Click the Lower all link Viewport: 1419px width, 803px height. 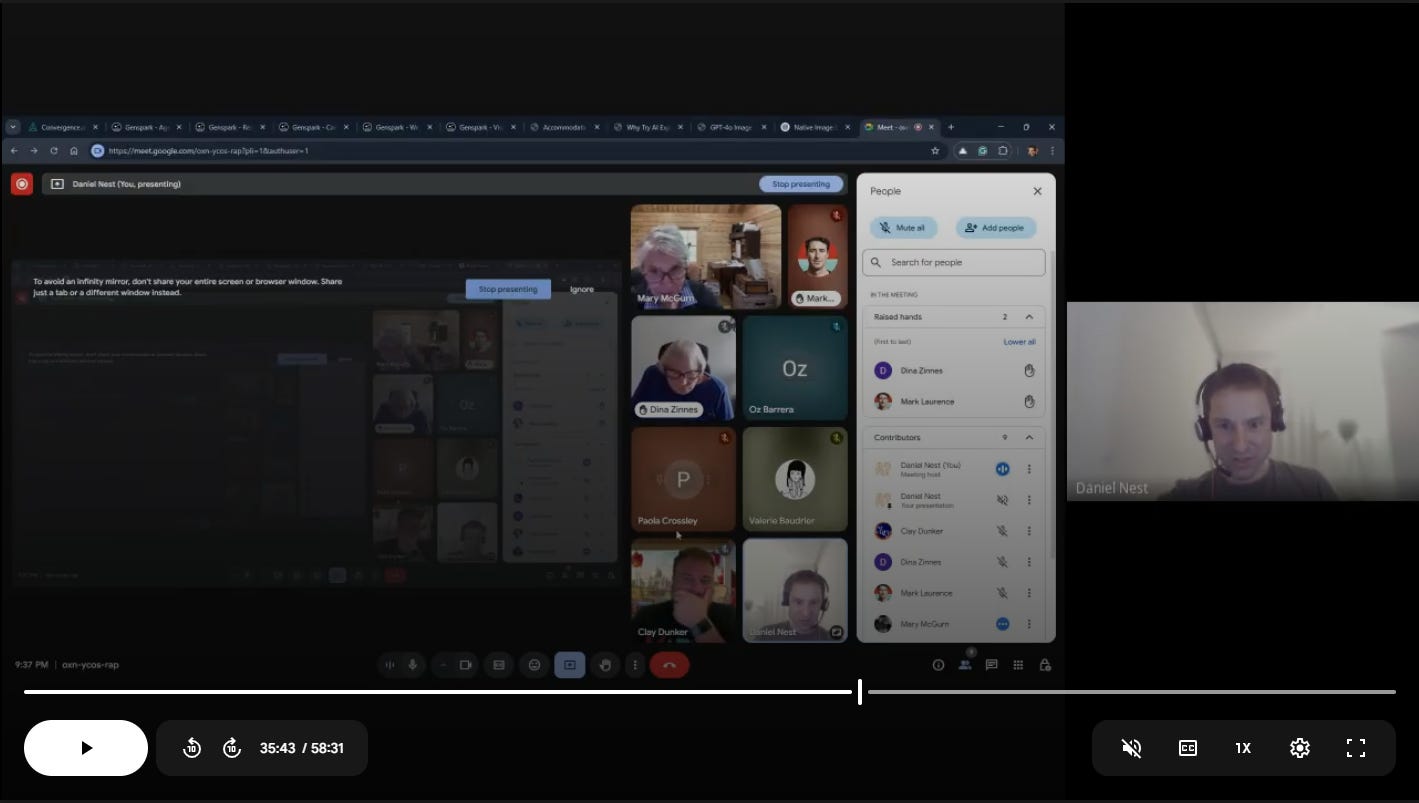point(1020,342)
